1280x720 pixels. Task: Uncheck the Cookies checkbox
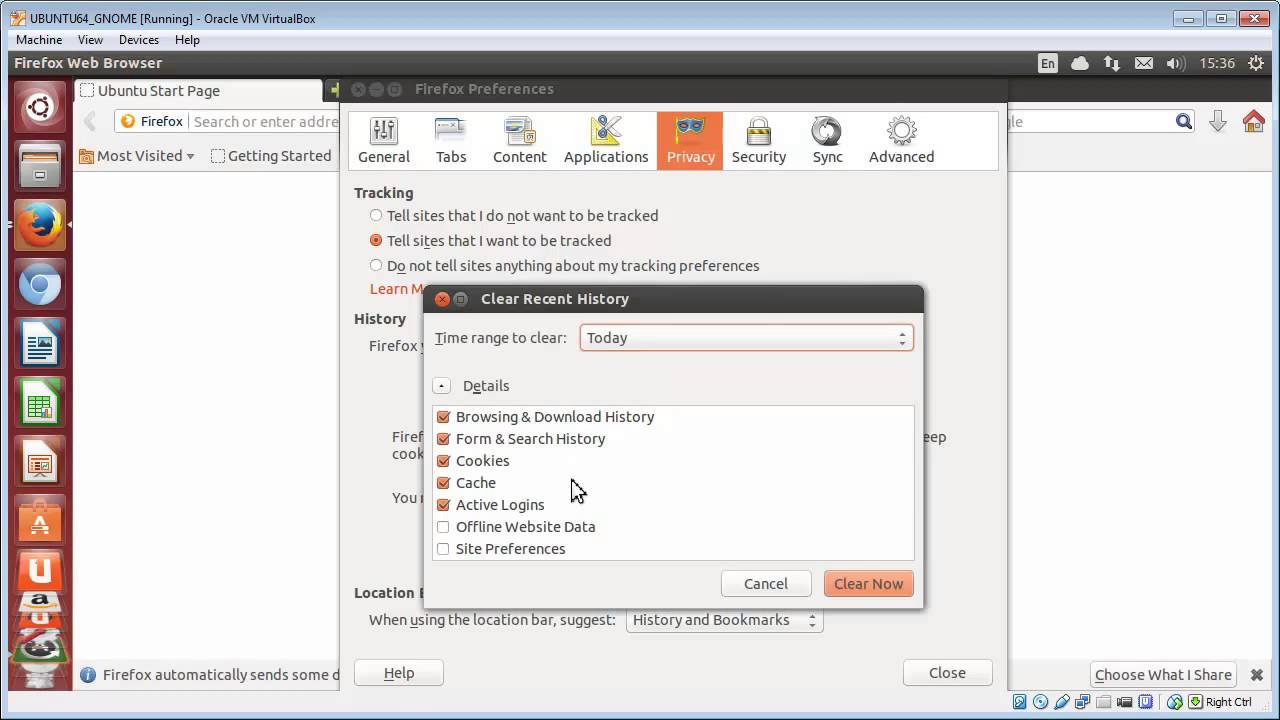point(443,461)
